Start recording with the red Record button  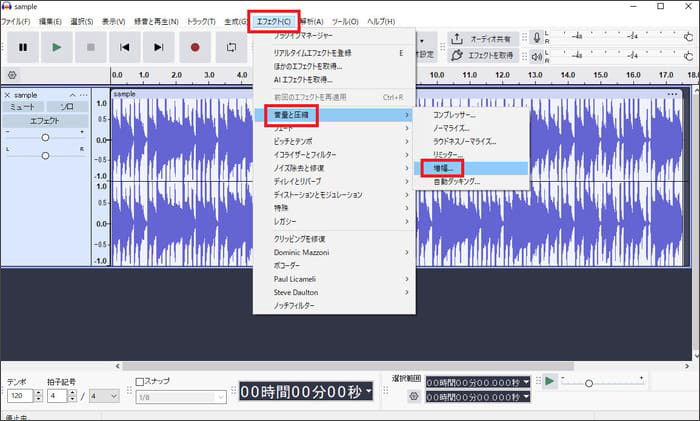[195, 47]
